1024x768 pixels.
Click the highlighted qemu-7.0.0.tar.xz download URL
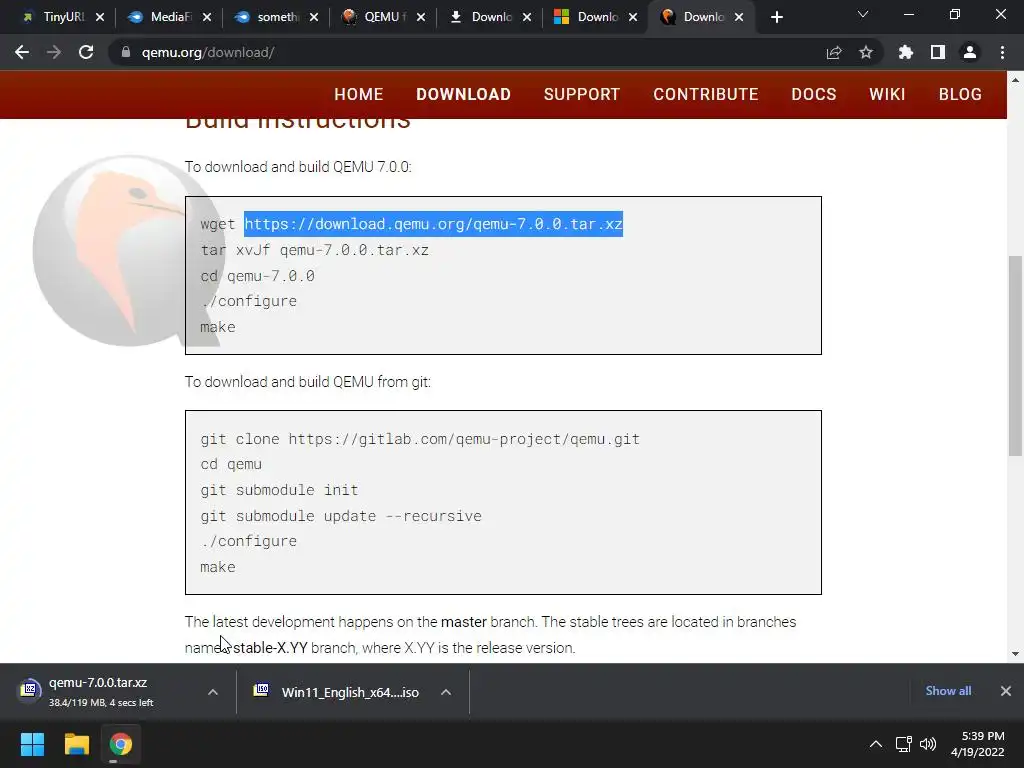click(434, 224)
